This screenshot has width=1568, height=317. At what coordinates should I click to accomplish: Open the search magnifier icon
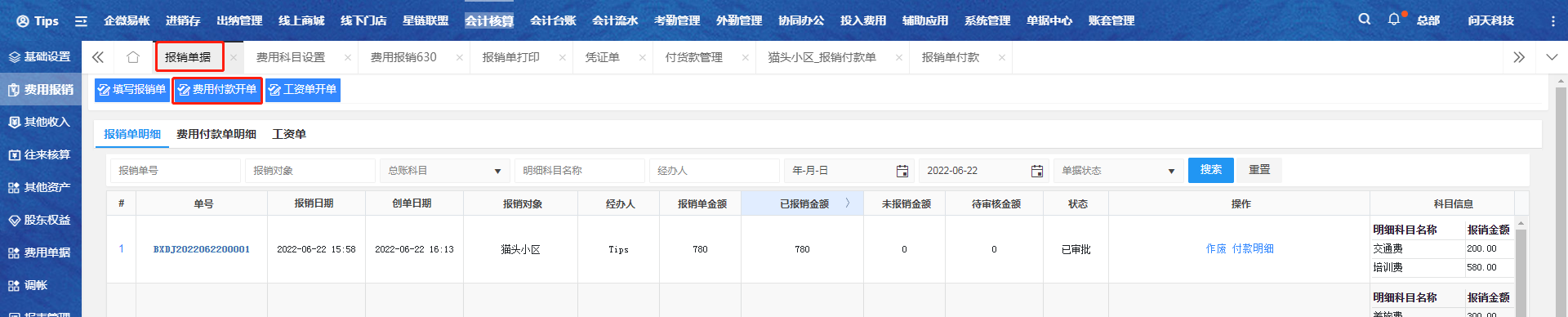1365,19
